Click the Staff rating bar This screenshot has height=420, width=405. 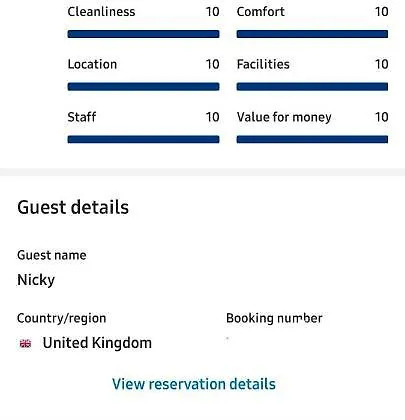143,139
